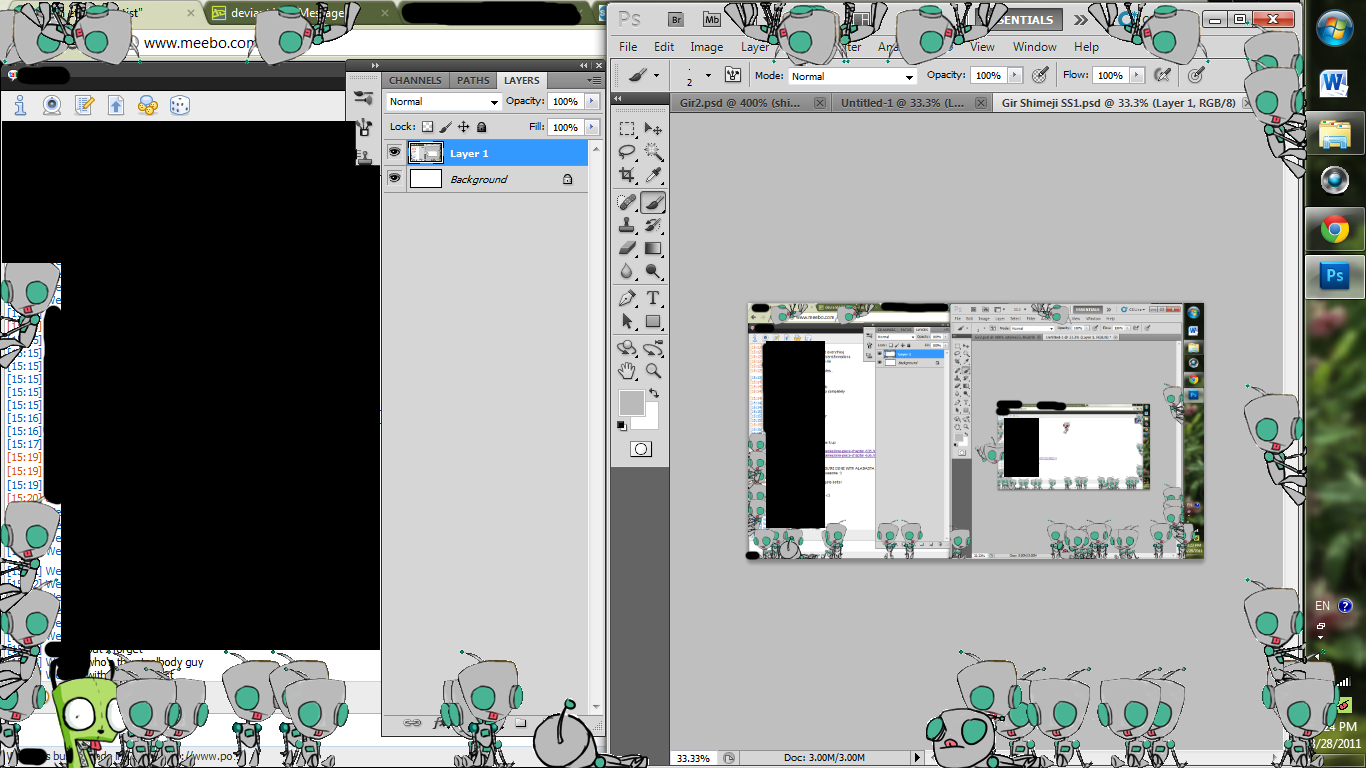Click the Meebo dice game icon
This screenshot has height=768, width=1366.
pos(180,105)
